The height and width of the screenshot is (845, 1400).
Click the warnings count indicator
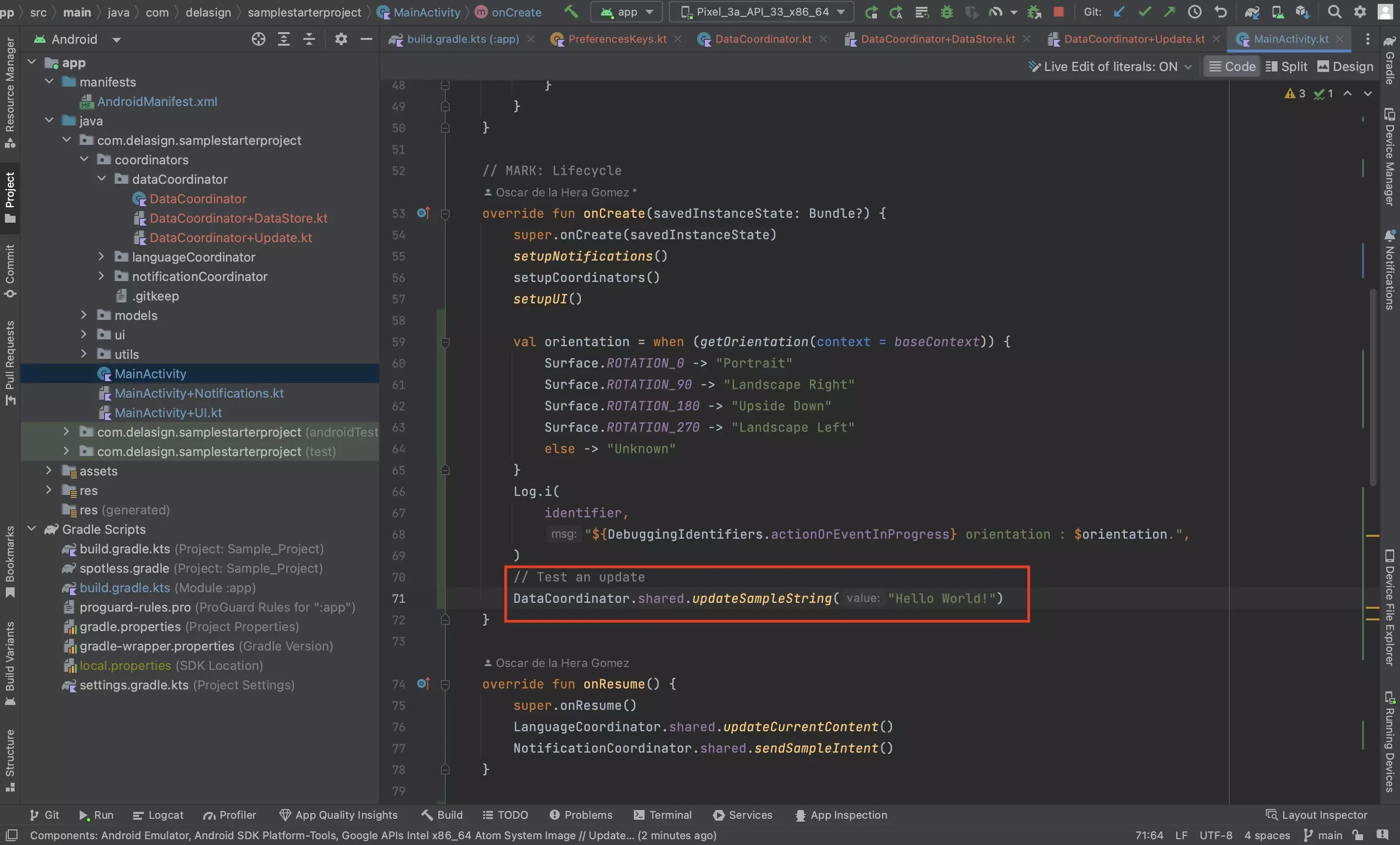(x=1295, y=94)
